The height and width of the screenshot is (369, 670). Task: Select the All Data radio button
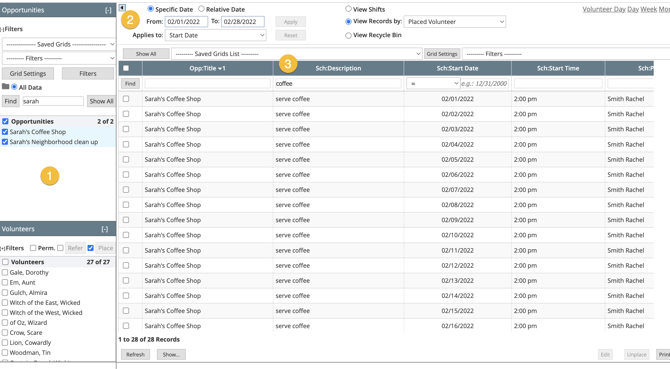(14, 87)
